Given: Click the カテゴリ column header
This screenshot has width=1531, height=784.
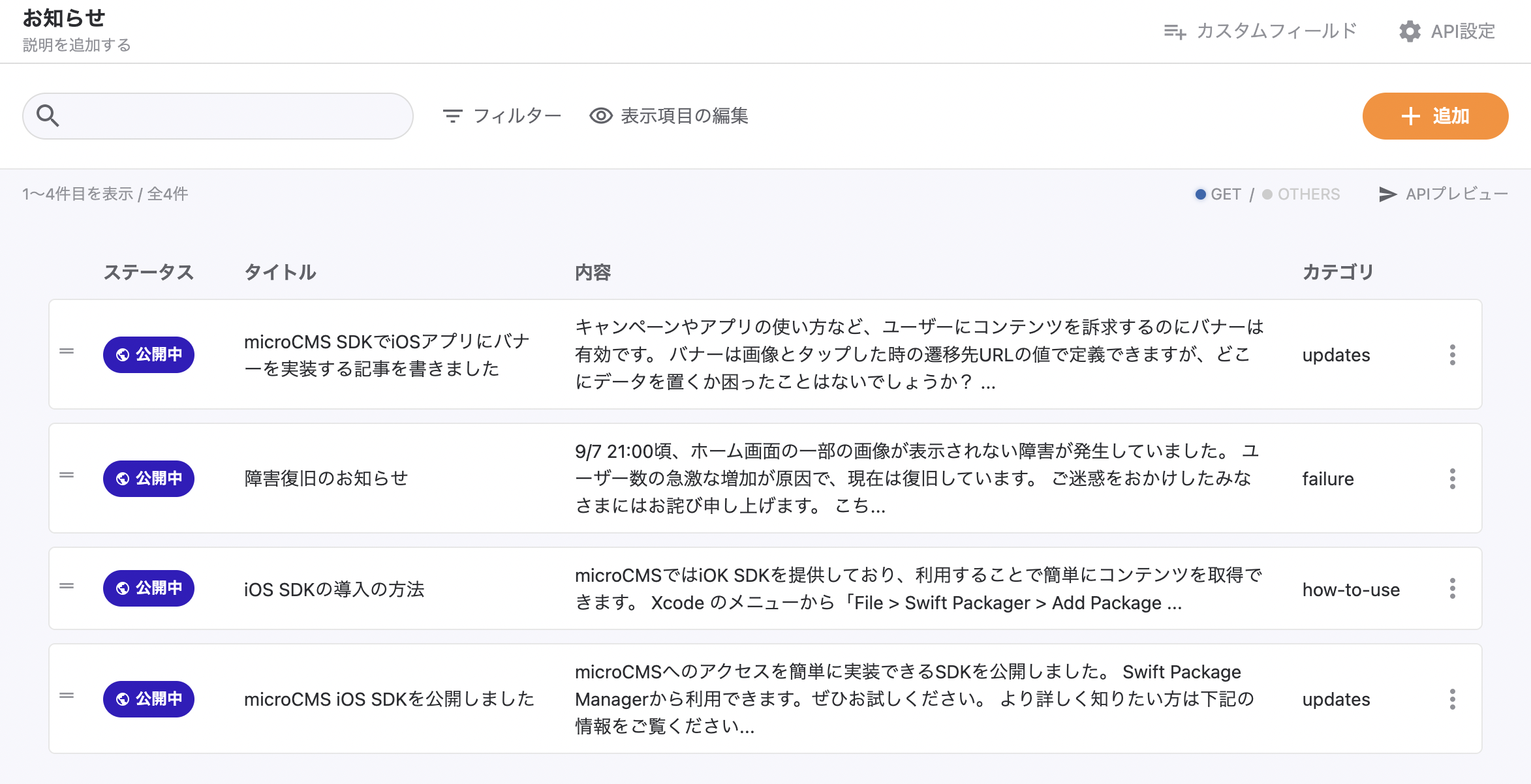Looking at the screenshot, I should (1338, 272).
